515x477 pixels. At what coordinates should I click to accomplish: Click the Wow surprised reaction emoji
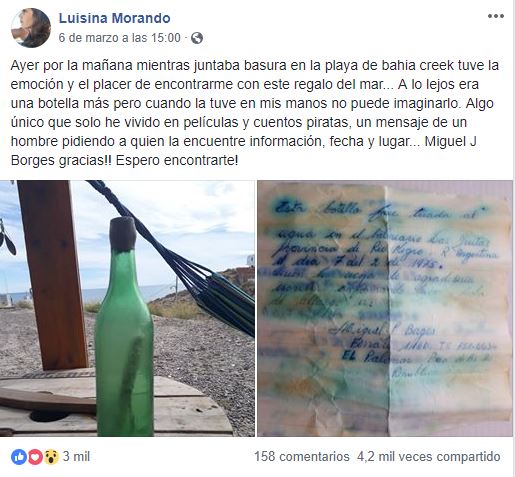(51, 457)
